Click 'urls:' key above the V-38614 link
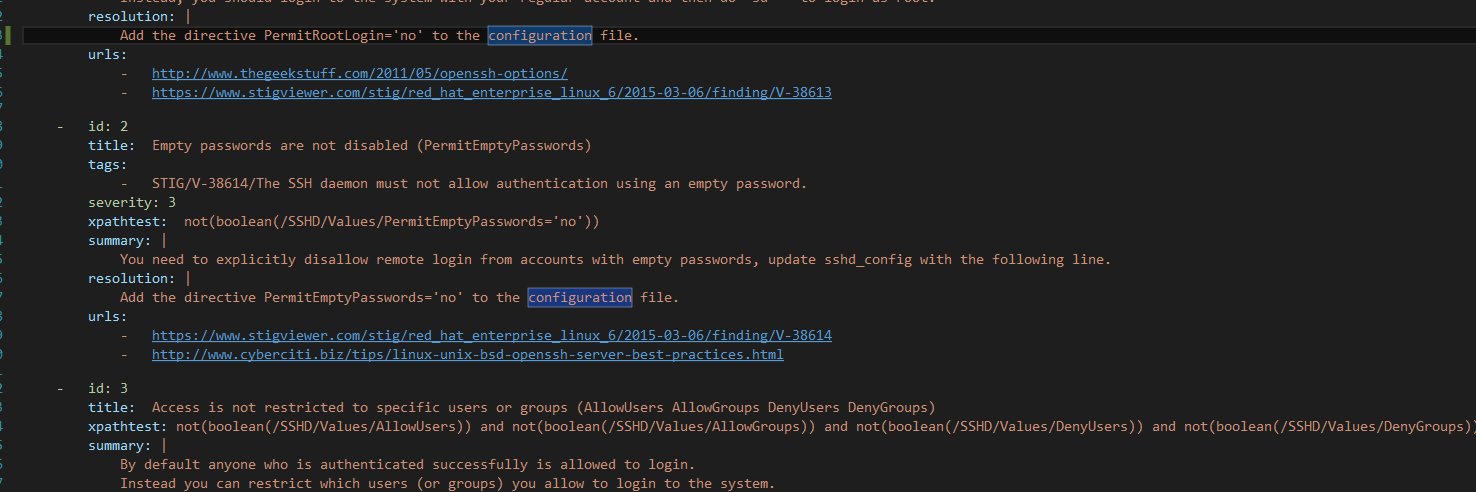 point(108,316)
